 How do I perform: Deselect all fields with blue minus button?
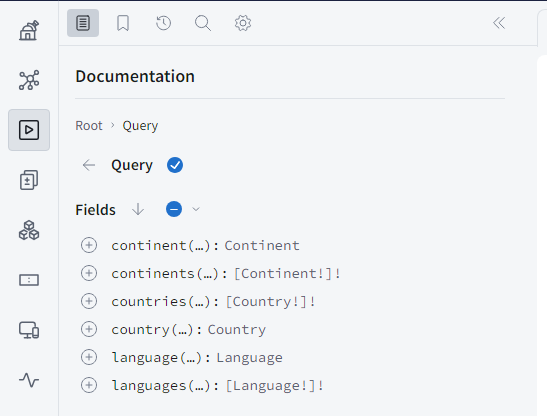[x=174, y=209]
